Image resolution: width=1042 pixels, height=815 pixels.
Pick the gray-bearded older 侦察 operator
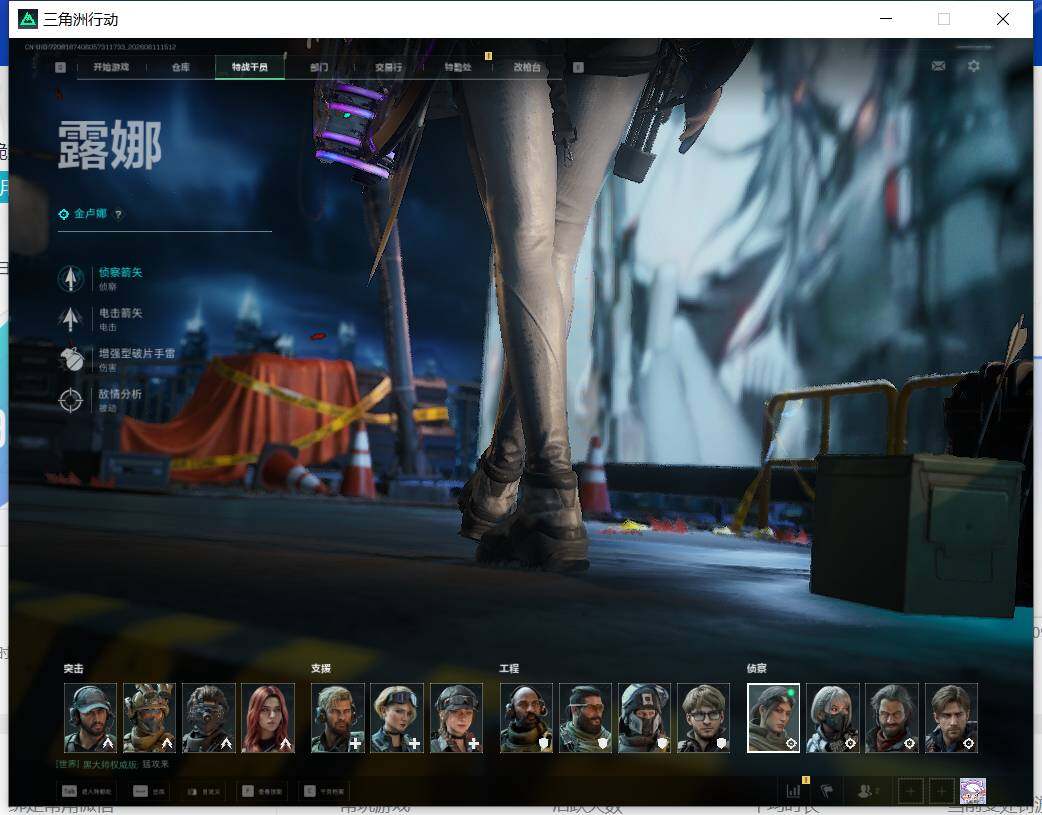coord(892,718)
